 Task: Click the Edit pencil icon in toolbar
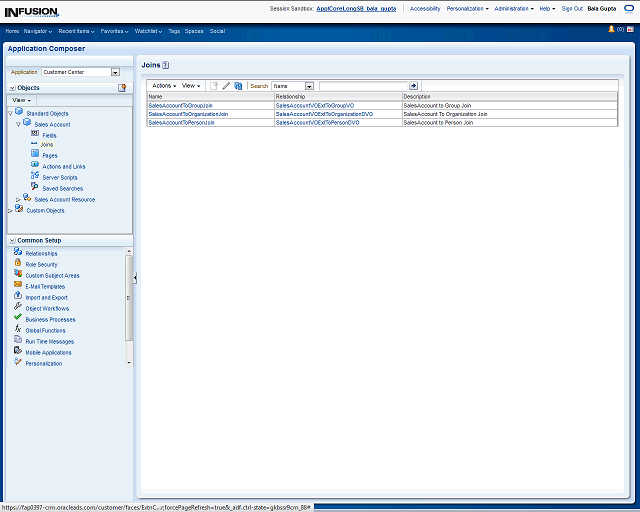click(226, 86)
